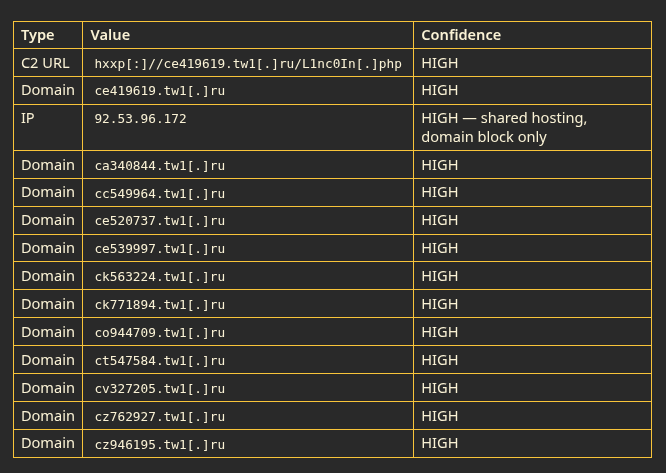This screenshot has width=666, height=473.
Task: Click the IP type cell
Action: 48,127
